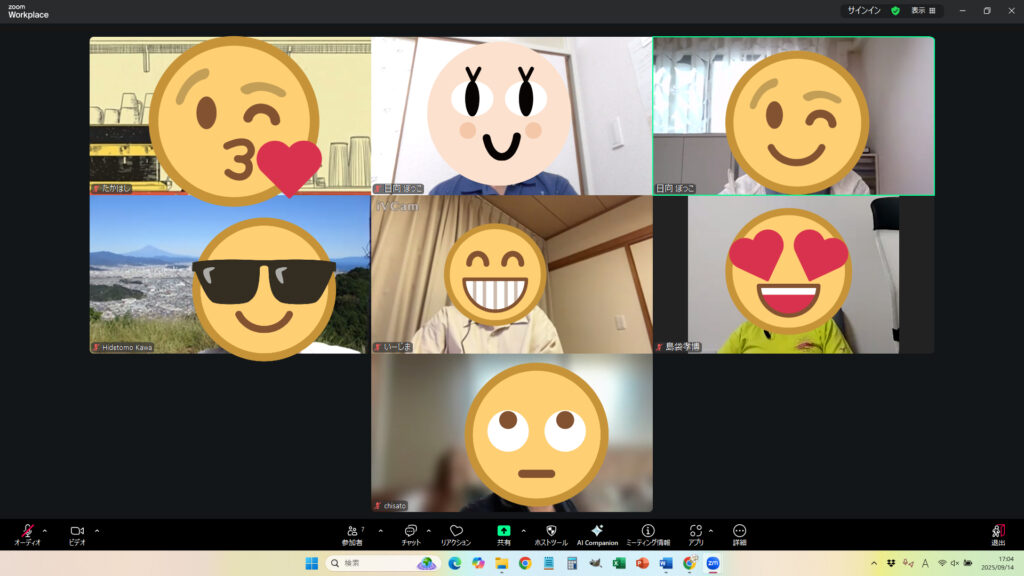Select the chisato video tile
The image size is (1024, 576).
pos(511,433)
